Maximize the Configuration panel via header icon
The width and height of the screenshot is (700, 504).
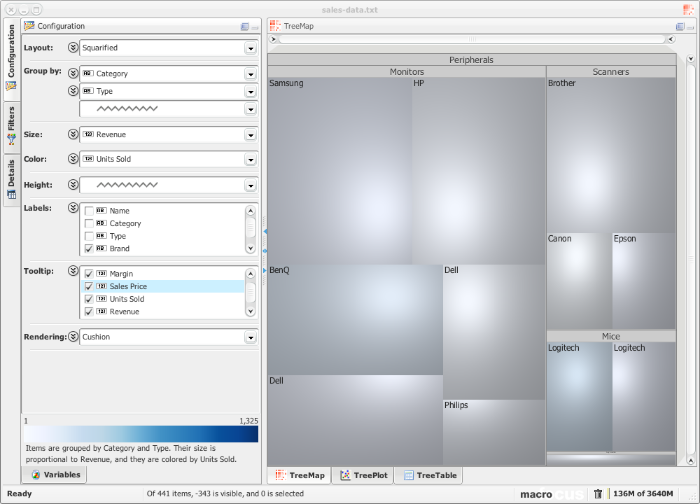coord(245,26)
